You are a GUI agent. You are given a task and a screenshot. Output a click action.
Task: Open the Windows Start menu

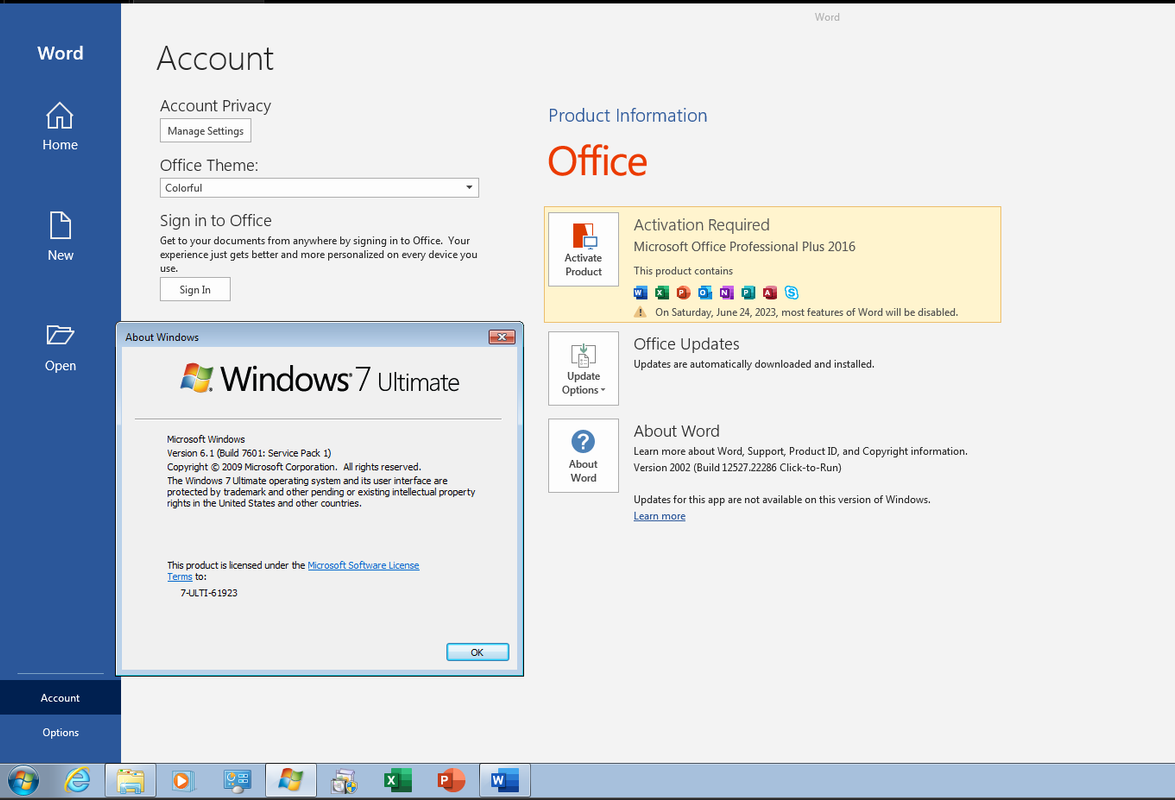pyautogui.click(x=23, y=781)
